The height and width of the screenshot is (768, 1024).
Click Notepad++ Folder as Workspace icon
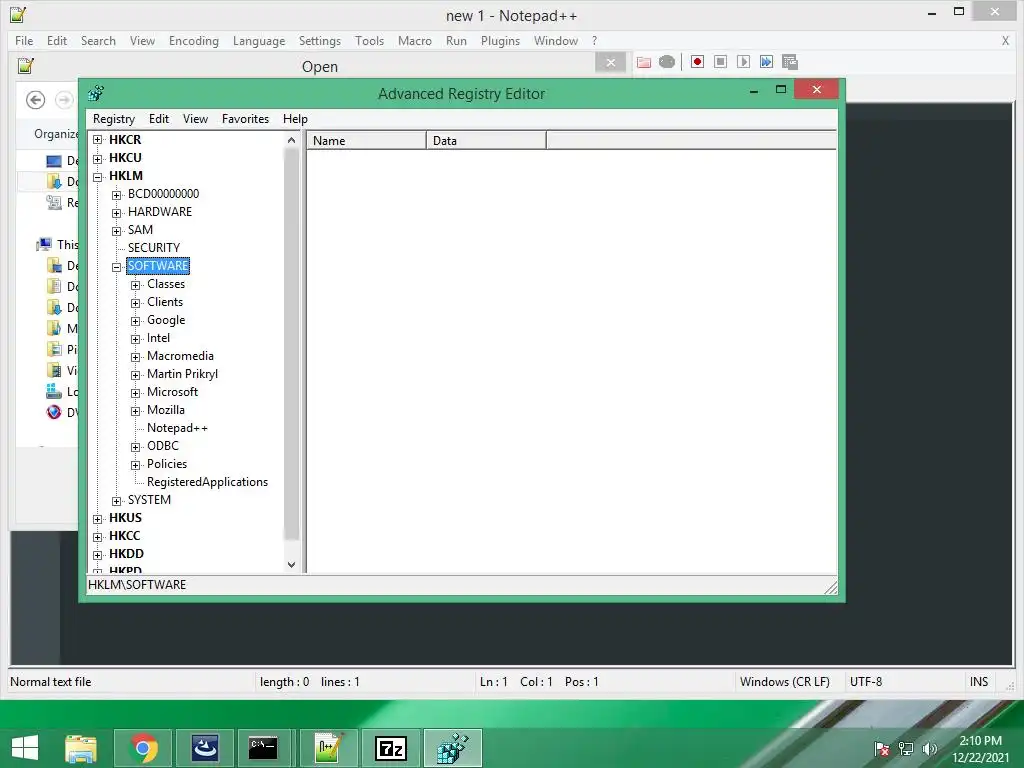point(644,62)
